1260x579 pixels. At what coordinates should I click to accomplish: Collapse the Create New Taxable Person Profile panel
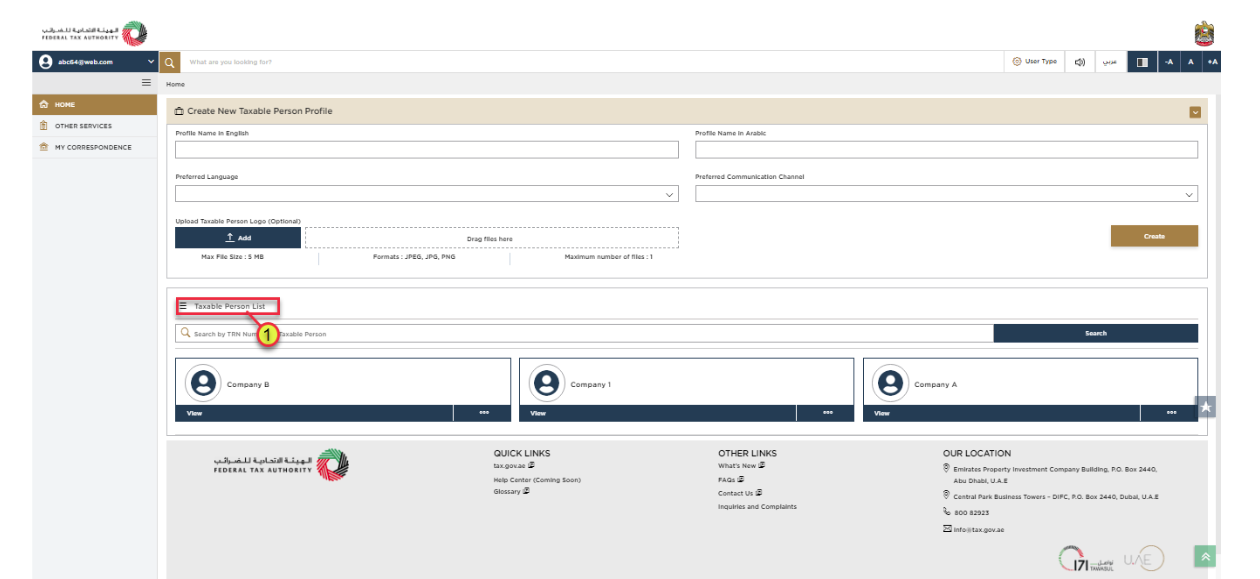click(1194, 111)
